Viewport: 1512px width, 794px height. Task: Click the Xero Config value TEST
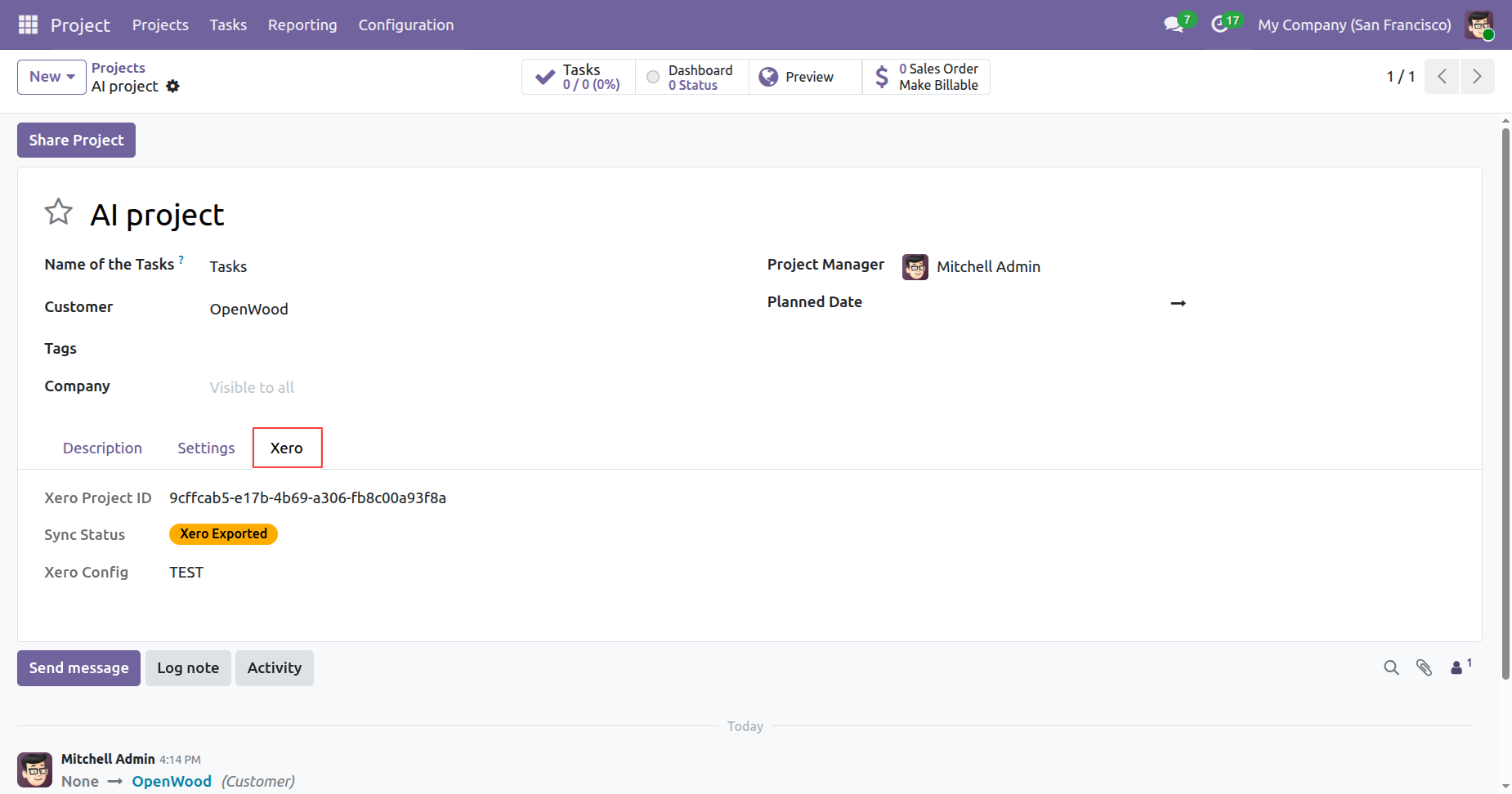point(186,573)
